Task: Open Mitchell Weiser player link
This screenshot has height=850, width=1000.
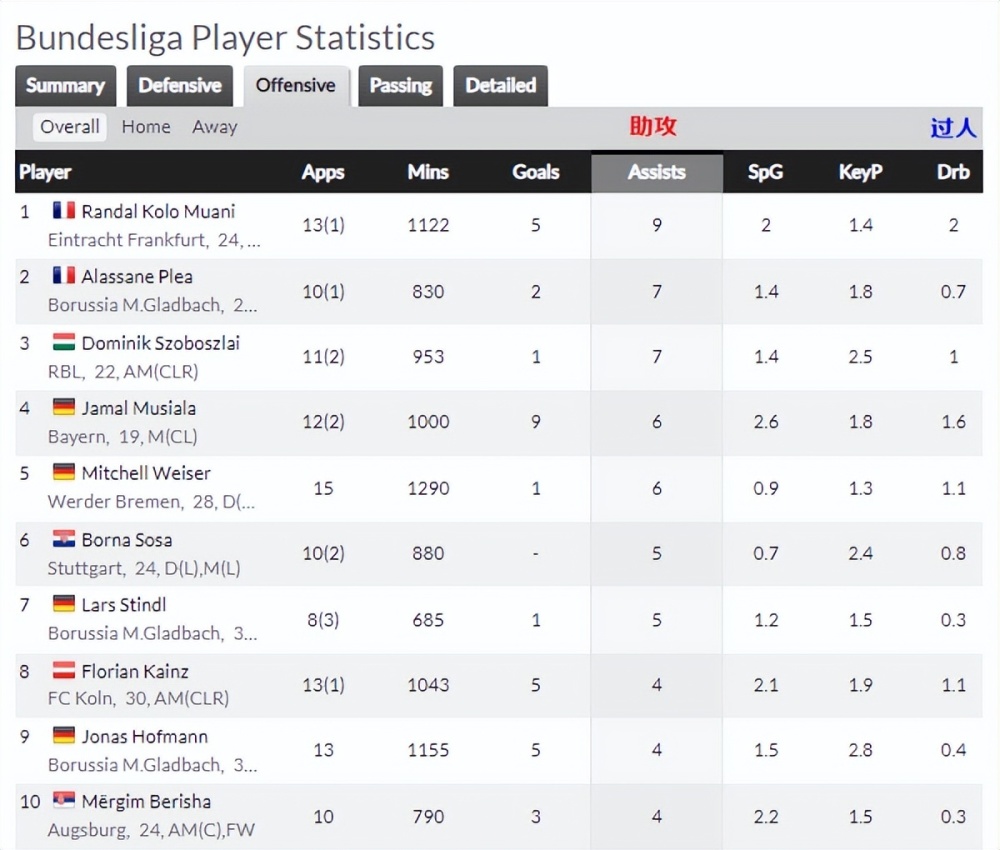Action: [146, 473]
